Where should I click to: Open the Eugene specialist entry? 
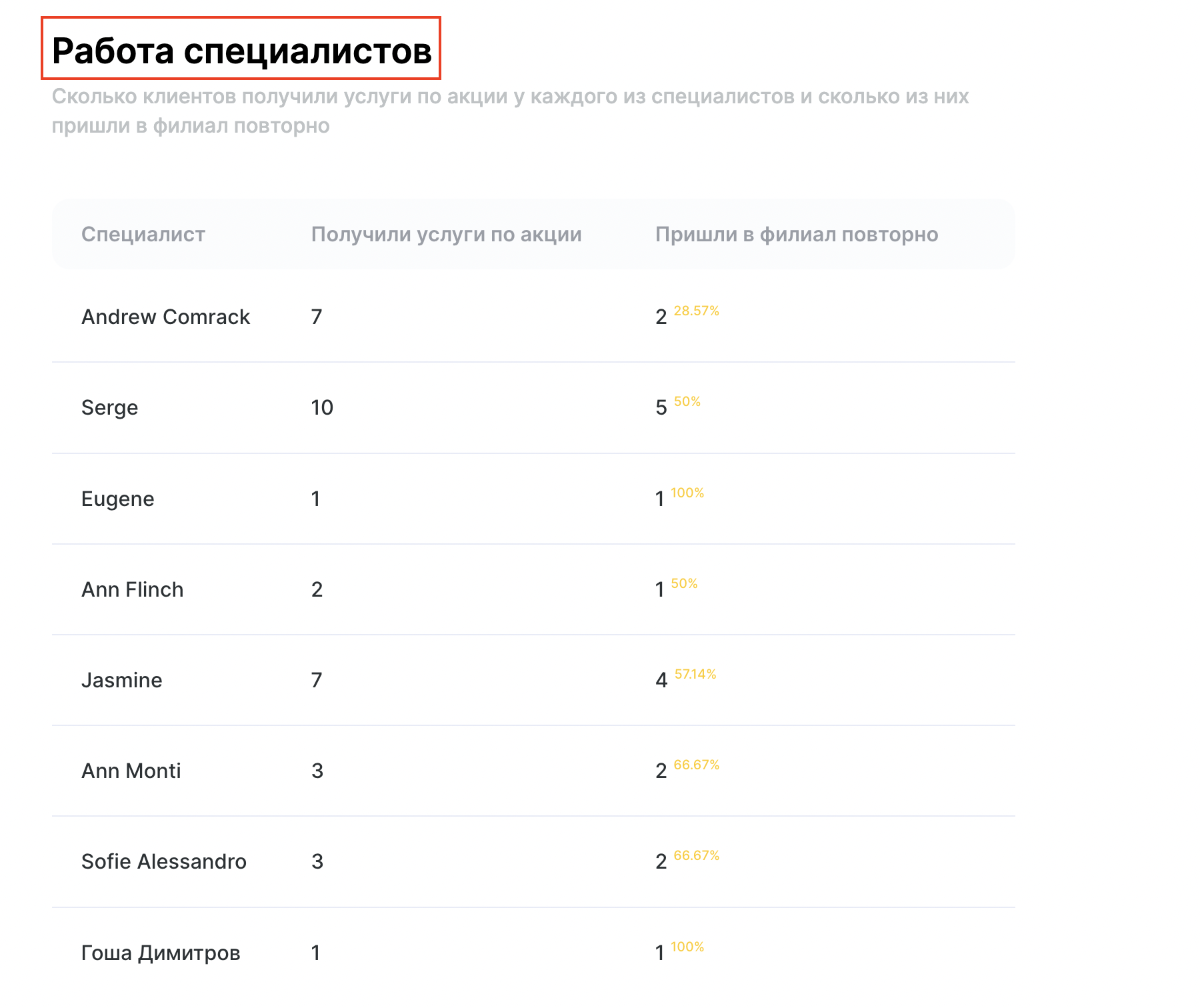117,499
